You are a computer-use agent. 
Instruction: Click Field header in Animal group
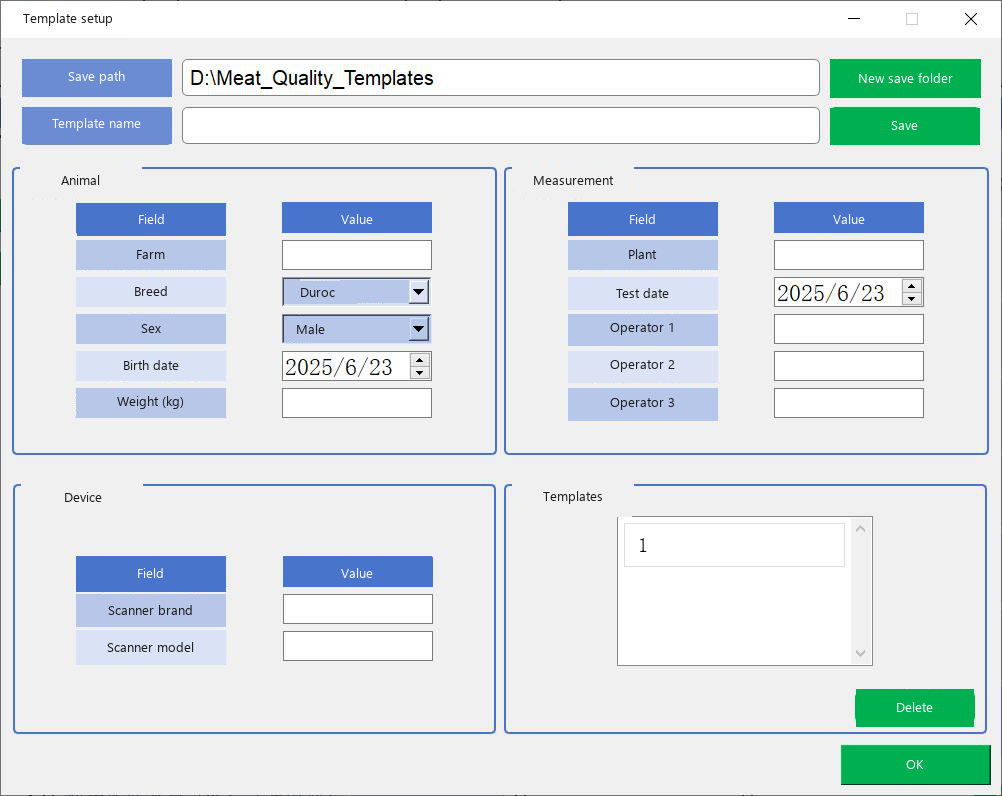pos(151,219)
